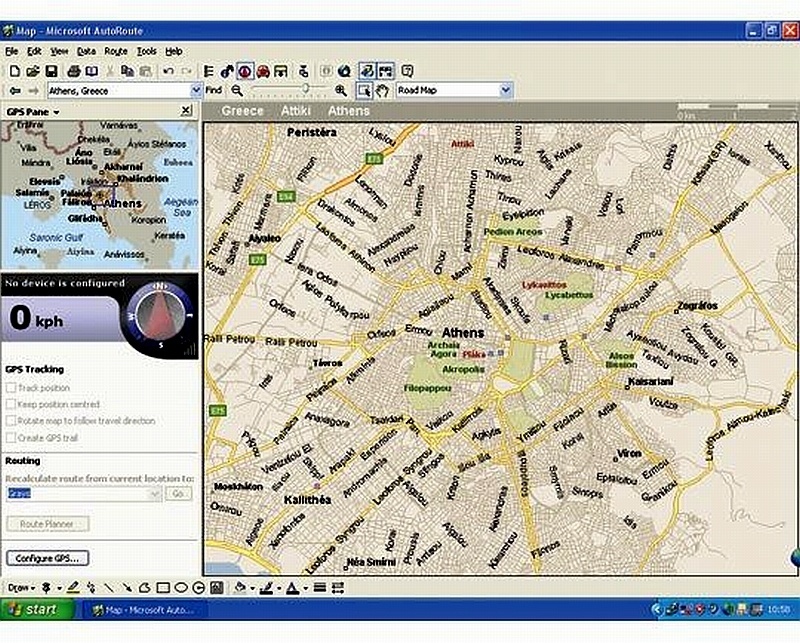The height and width of the screenshot is (643, 800).
Task: Click the Windows start button
Action: (35, 609)
